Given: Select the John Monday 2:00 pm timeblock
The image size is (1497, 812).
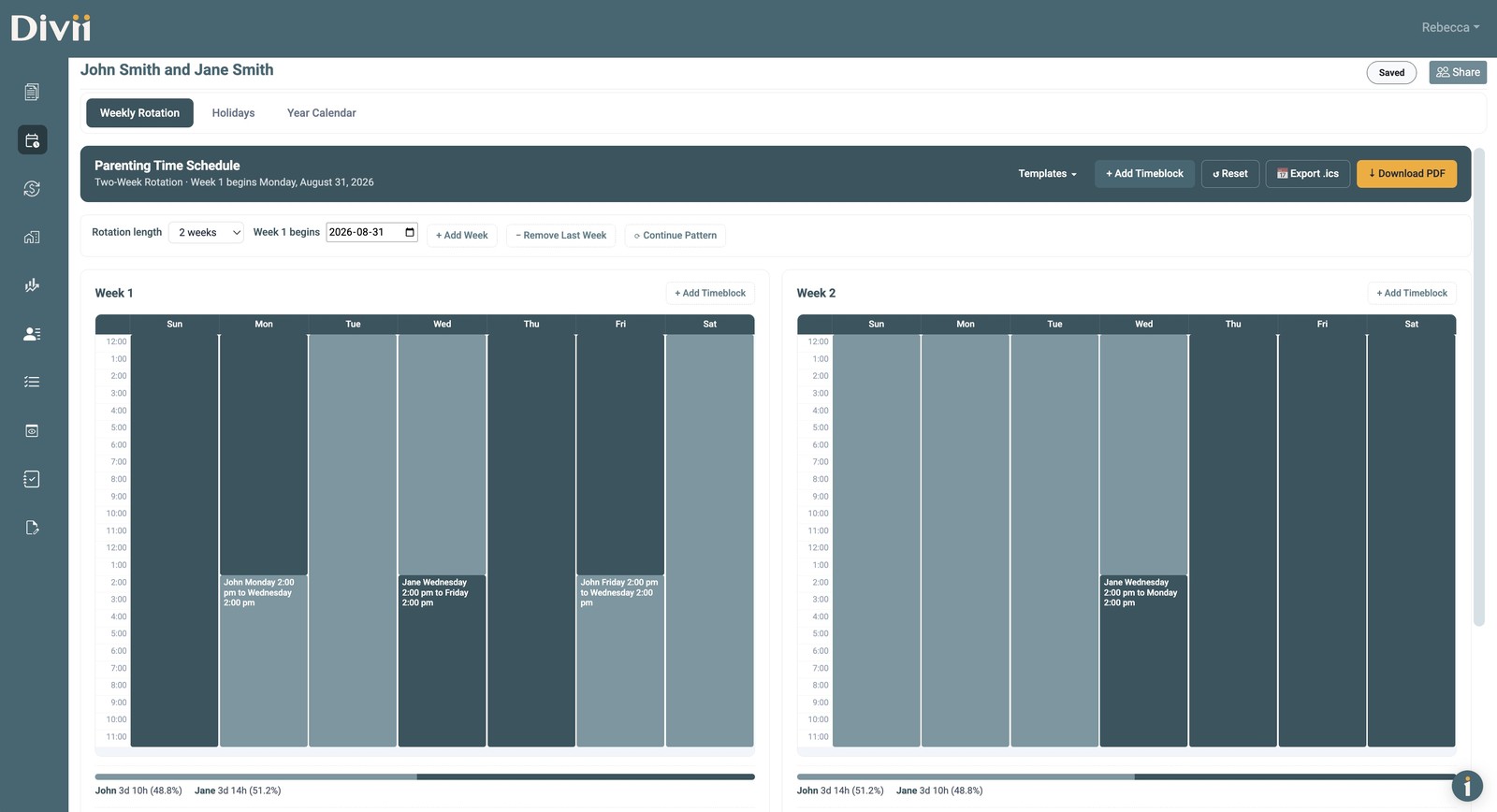Looking at the screenshot, I should [264, 660].
